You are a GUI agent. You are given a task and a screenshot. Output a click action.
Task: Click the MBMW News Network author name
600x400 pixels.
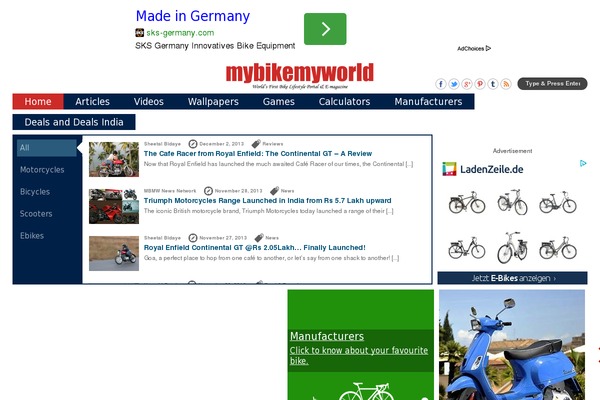170,191
